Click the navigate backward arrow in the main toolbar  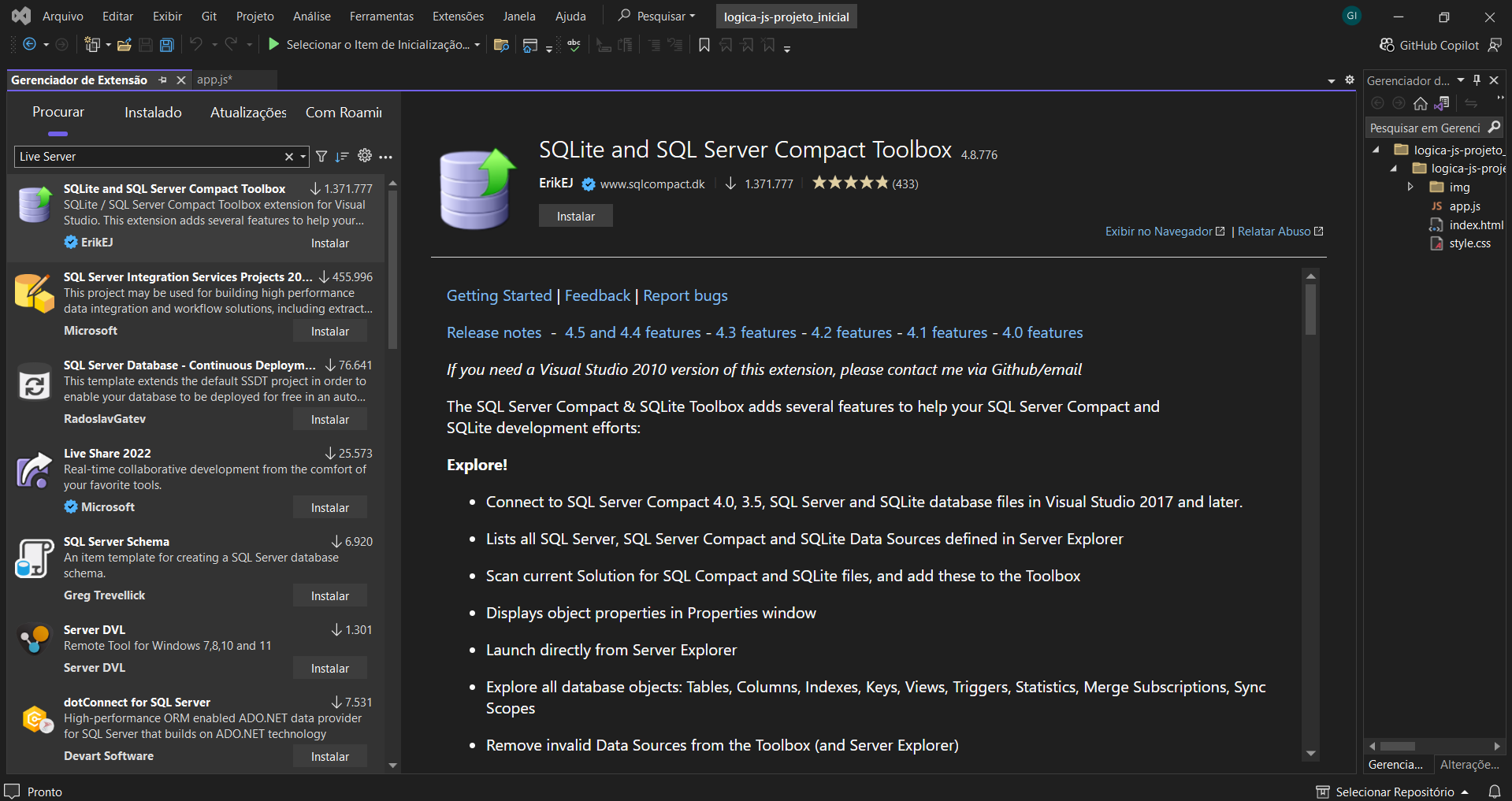(29, 45)
